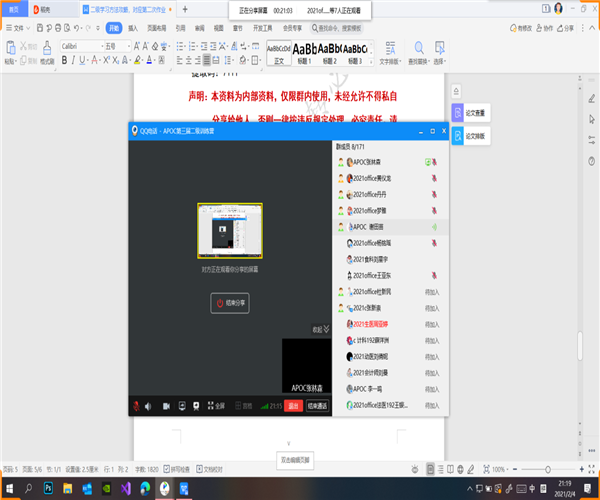Open Photoshop from the taskbar
The height and width of the screenshot is (500, 600).
pyautogui.click(x=48, y=487)
